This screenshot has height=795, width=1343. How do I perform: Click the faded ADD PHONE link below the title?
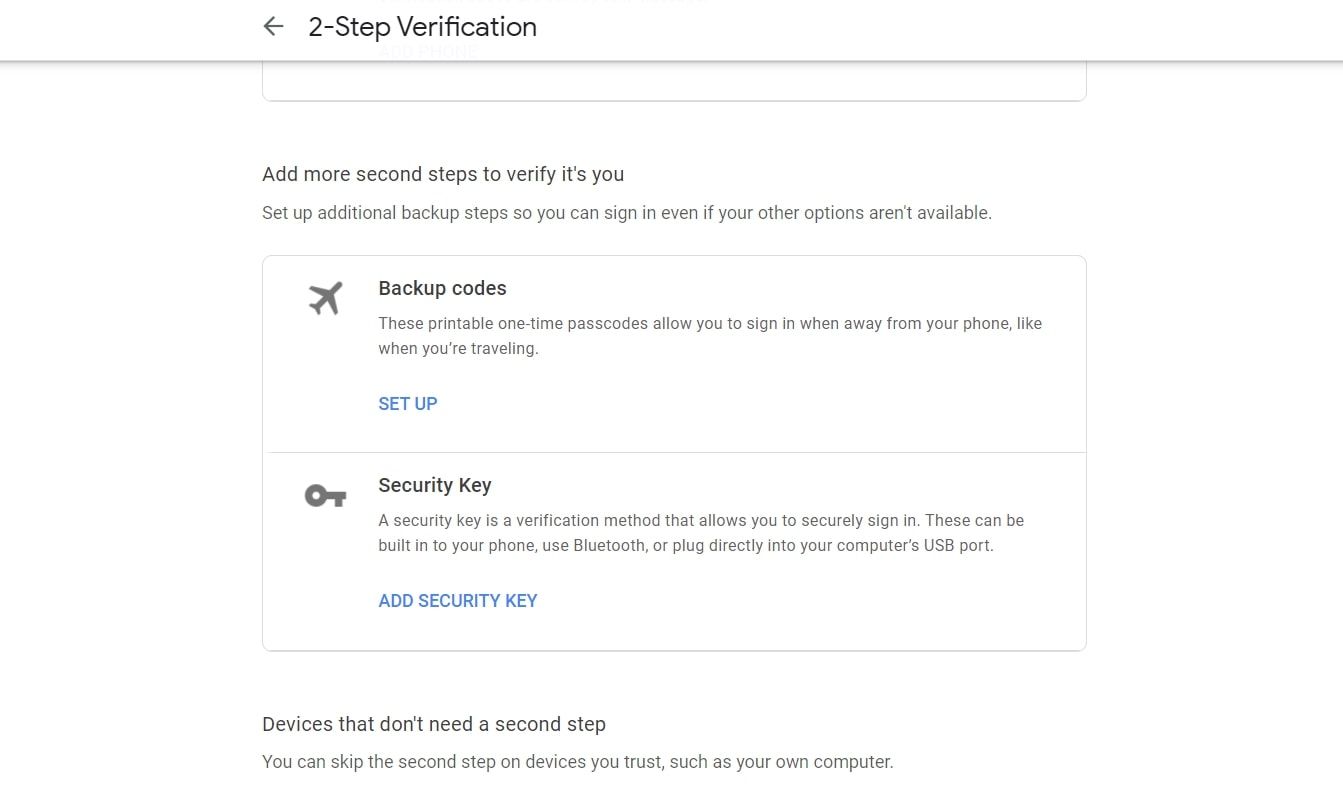coord(428,52)
